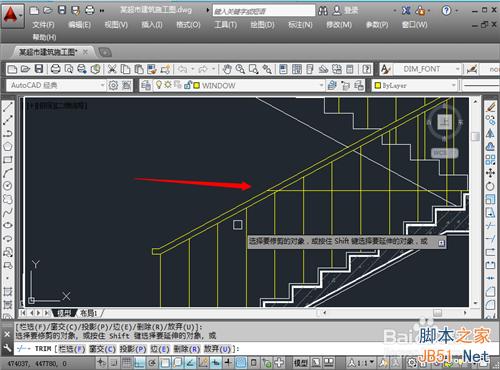Click the drawing area vertical scrollbar thumb

pyautogui.click(x=476, y=136)
